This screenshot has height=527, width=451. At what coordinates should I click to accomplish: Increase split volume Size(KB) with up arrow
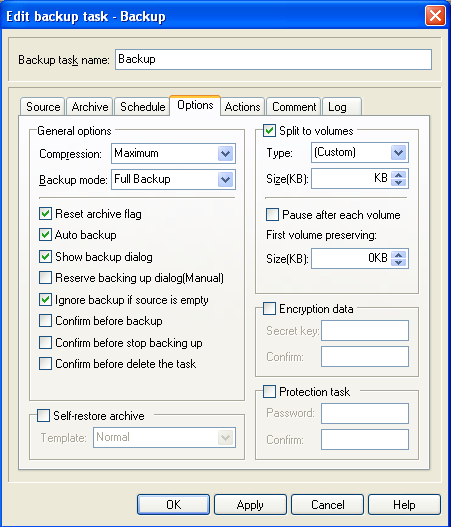pyautogui.click(x=399, y=175)
